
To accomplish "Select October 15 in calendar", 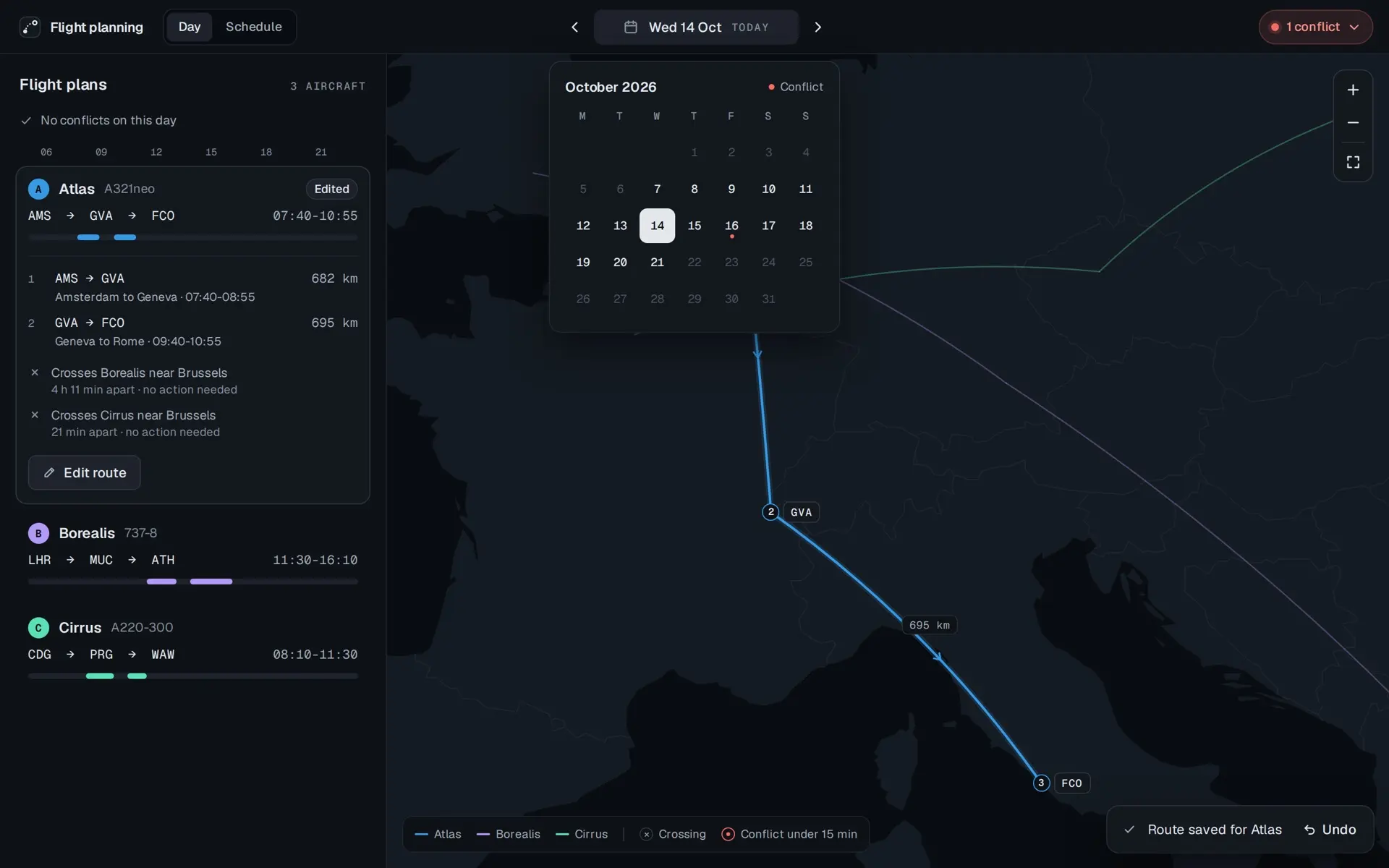I will (694, 226).
